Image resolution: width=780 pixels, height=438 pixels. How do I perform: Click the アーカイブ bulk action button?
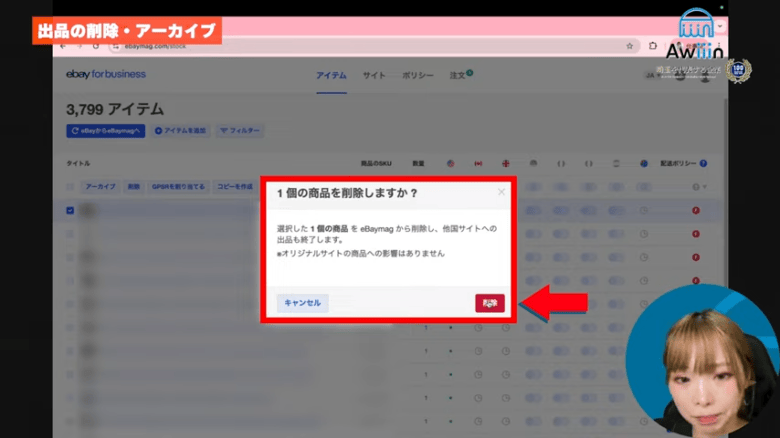[100, 187]
